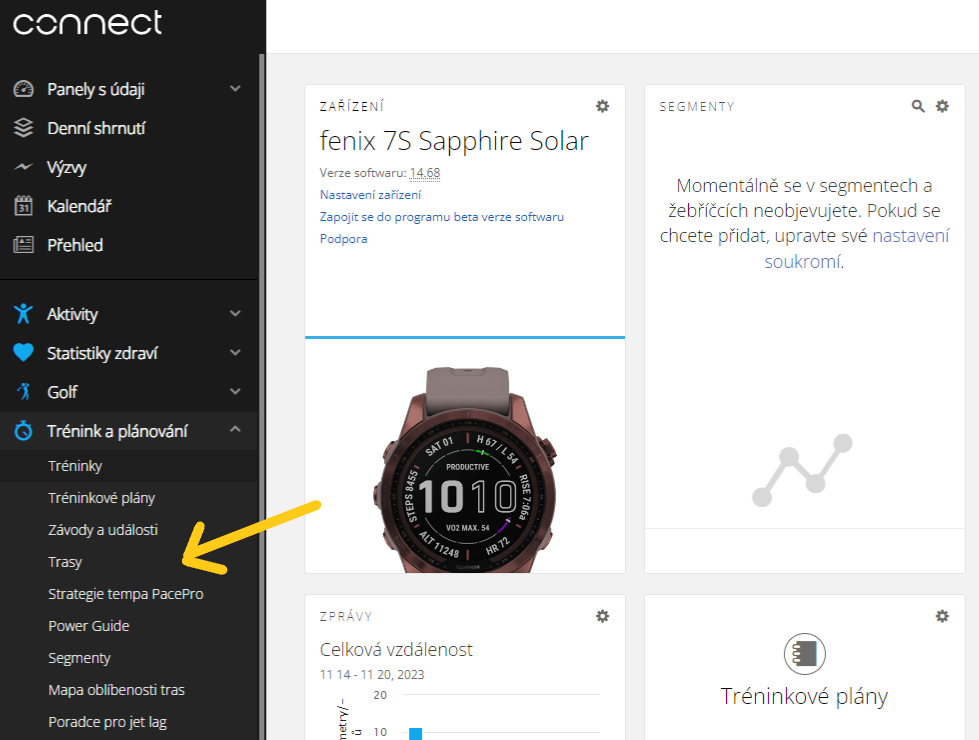Open the Podpora link

click(343, 239)
